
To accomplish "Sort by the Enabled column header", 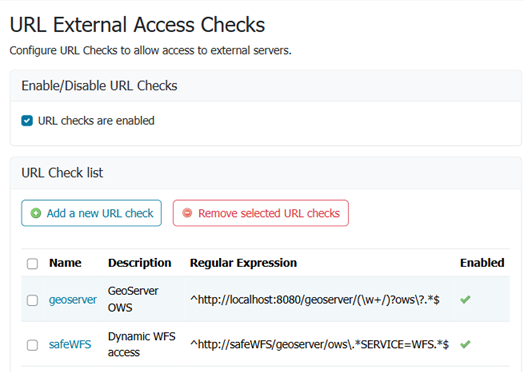I will (482, 263).
